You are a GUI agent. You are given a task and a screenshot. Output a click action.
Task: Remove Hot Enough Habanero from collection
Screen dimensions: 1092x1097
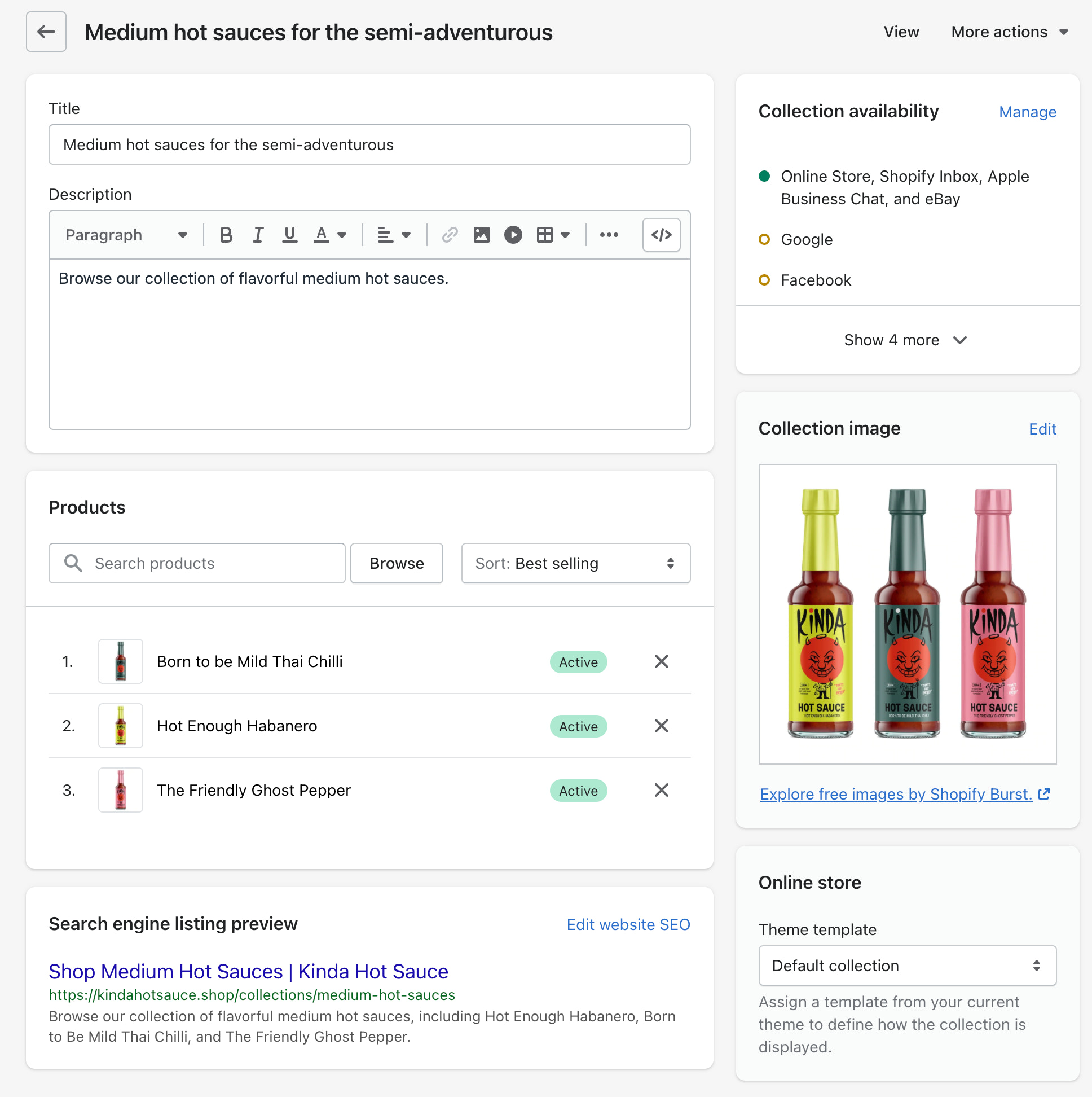tap(661, 726)
